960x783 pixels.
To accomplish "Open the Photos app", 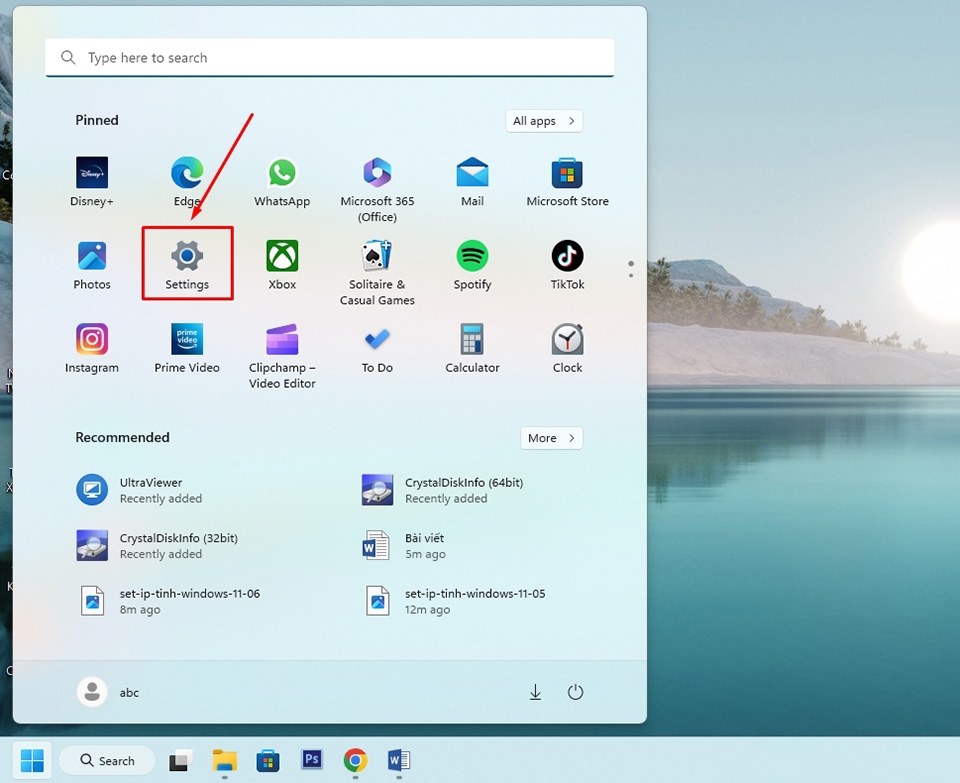I will click(x=91, y=263).
